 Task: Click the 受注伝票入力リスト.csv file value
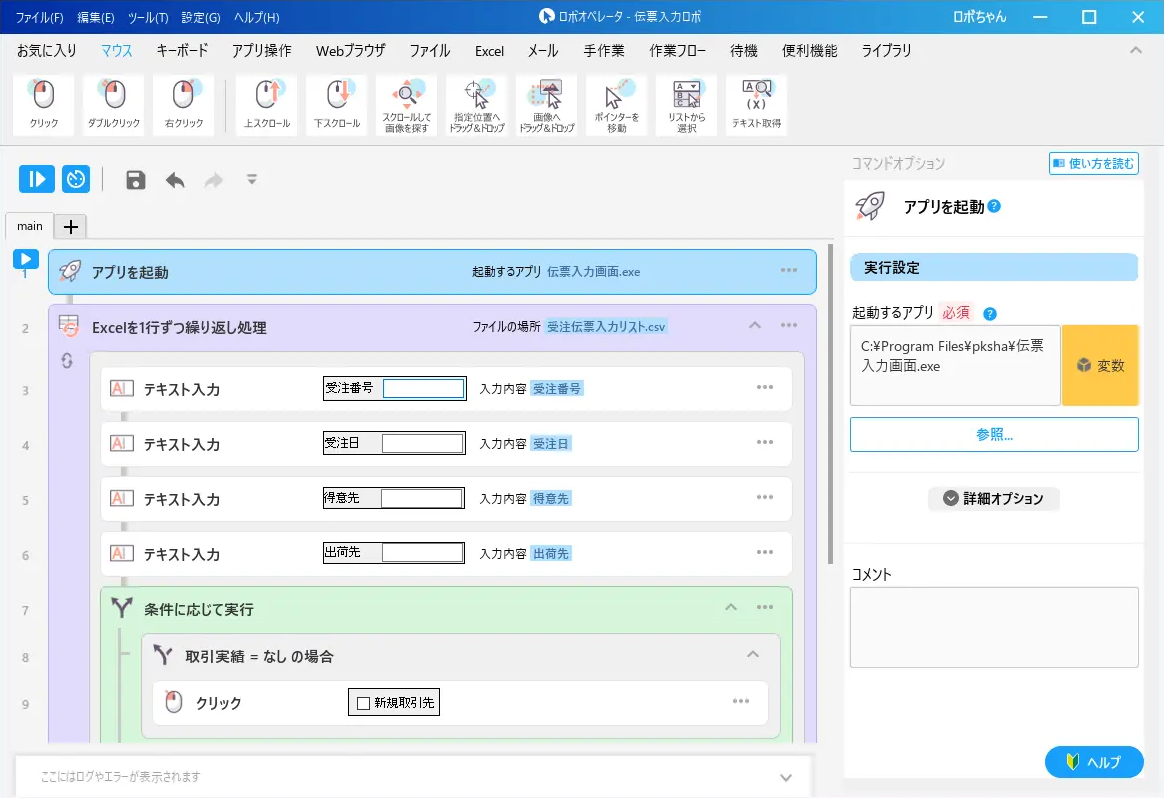(x=606, y=327)
